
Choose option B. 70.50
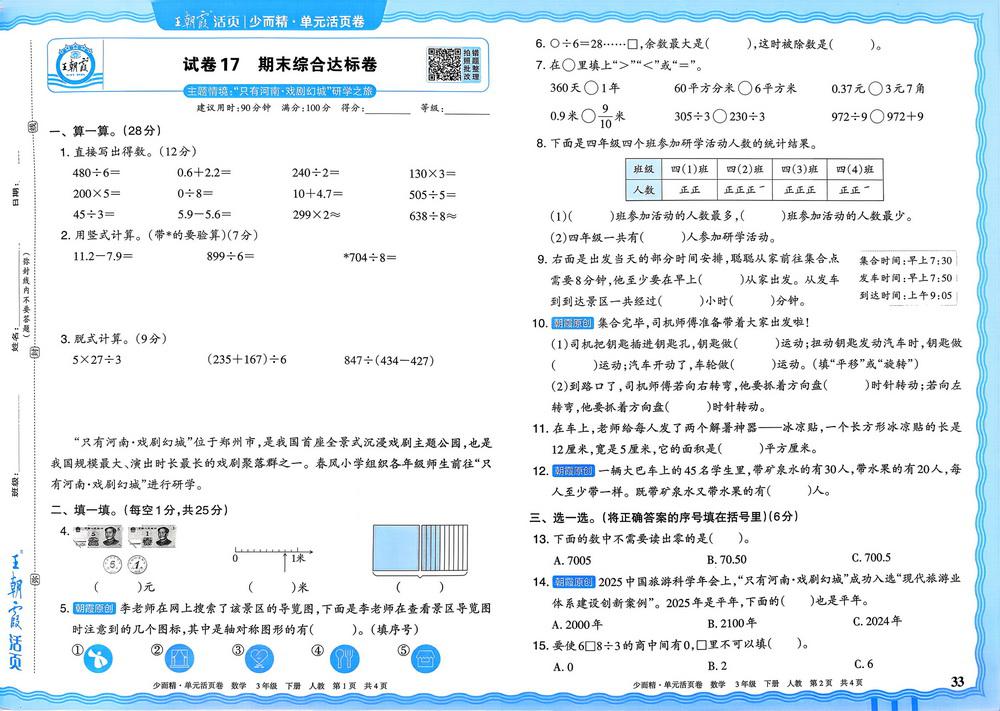pyautogui.click(x=727, y=560)
